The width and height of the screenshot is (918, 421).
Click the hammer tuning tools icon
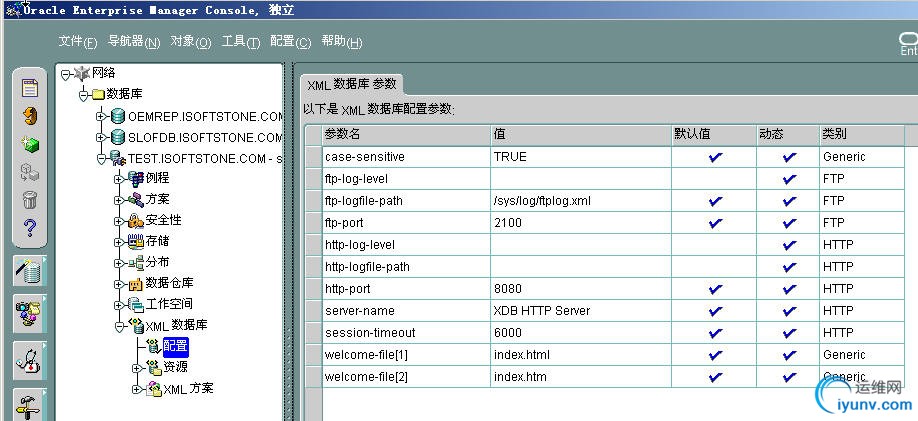[28, 406]
